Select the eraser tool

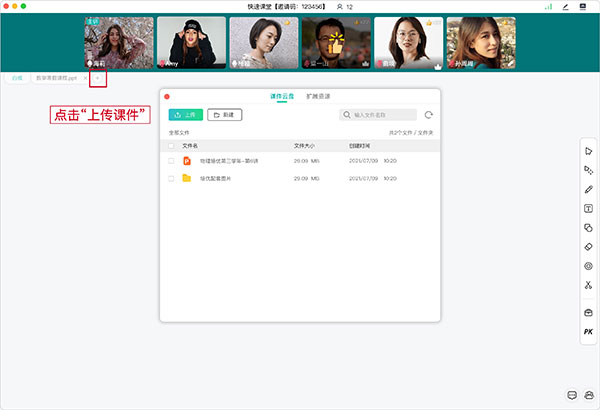coord(589,247)
